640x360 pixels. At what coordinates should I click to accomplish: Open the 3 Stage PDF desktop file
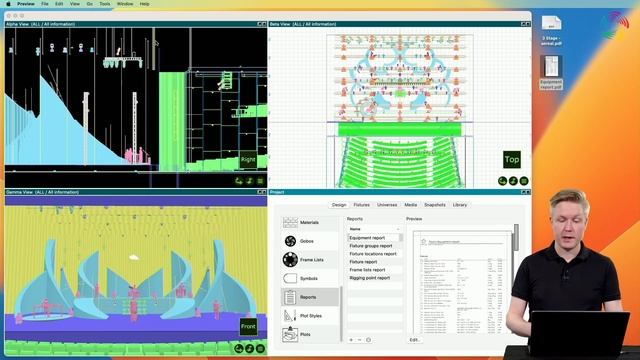pyautogui.click(x=551, y=31)
